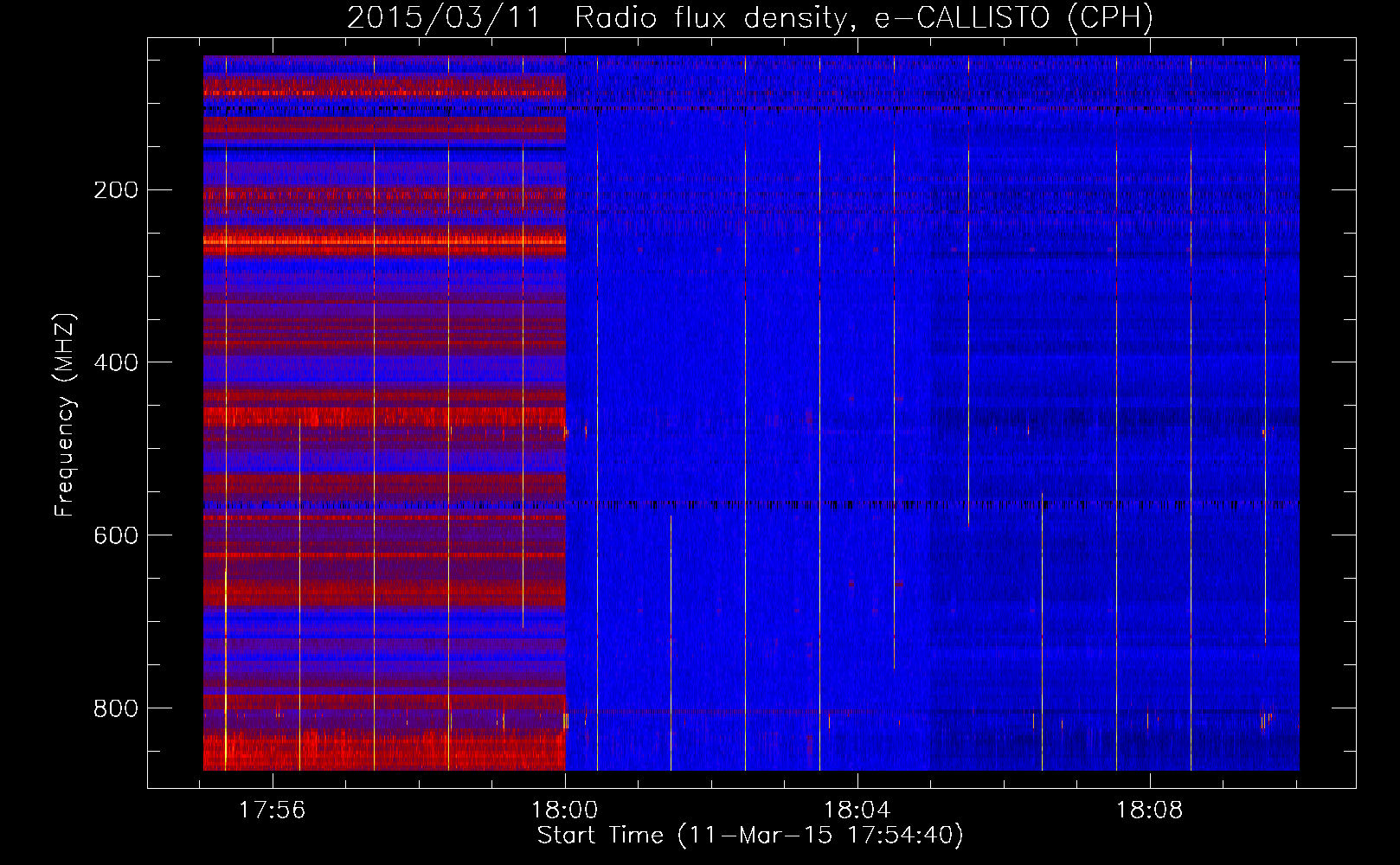1400x865 pixels.
Task: Click the '200' frequency tick label
Action: pos(116,189)
